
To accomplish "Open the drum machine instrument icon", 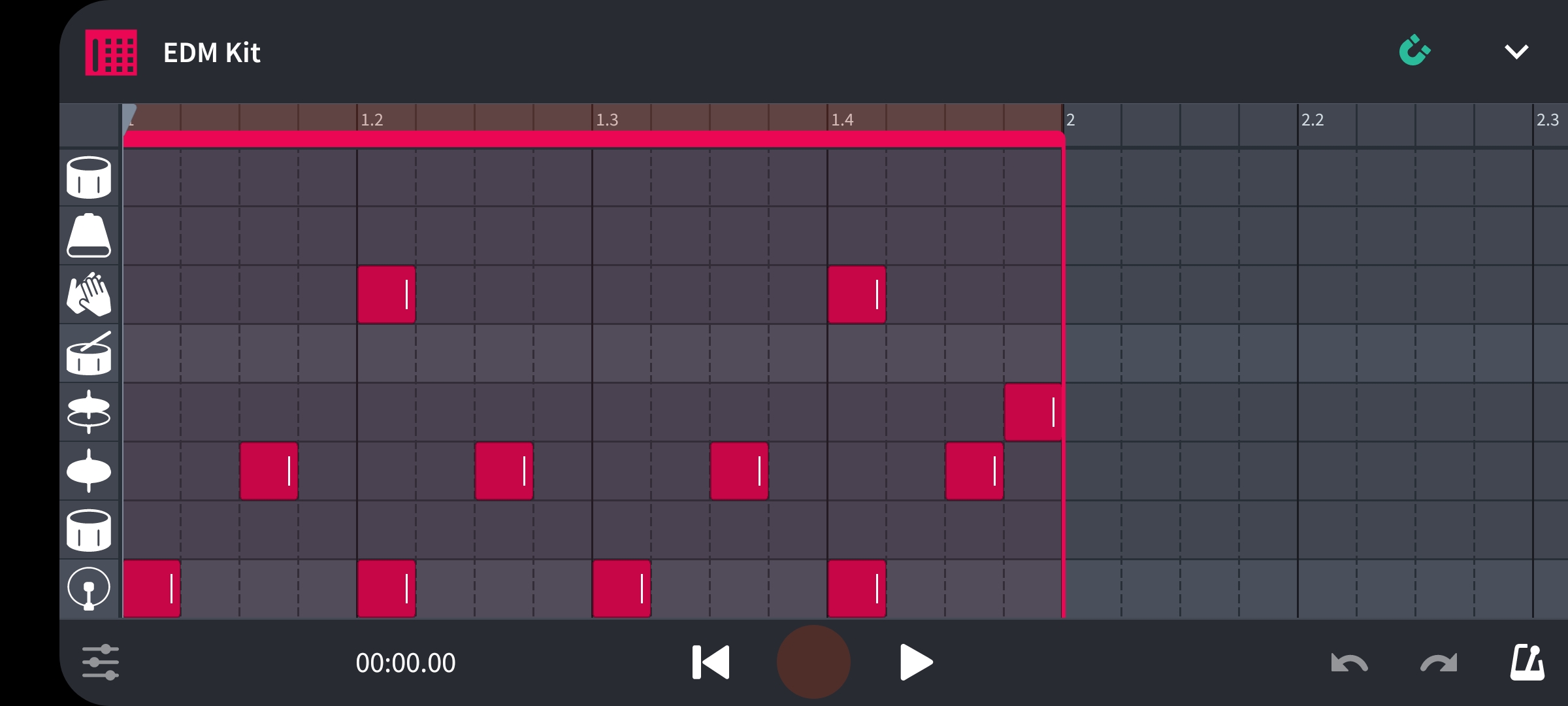I will (x=111, y=52).
